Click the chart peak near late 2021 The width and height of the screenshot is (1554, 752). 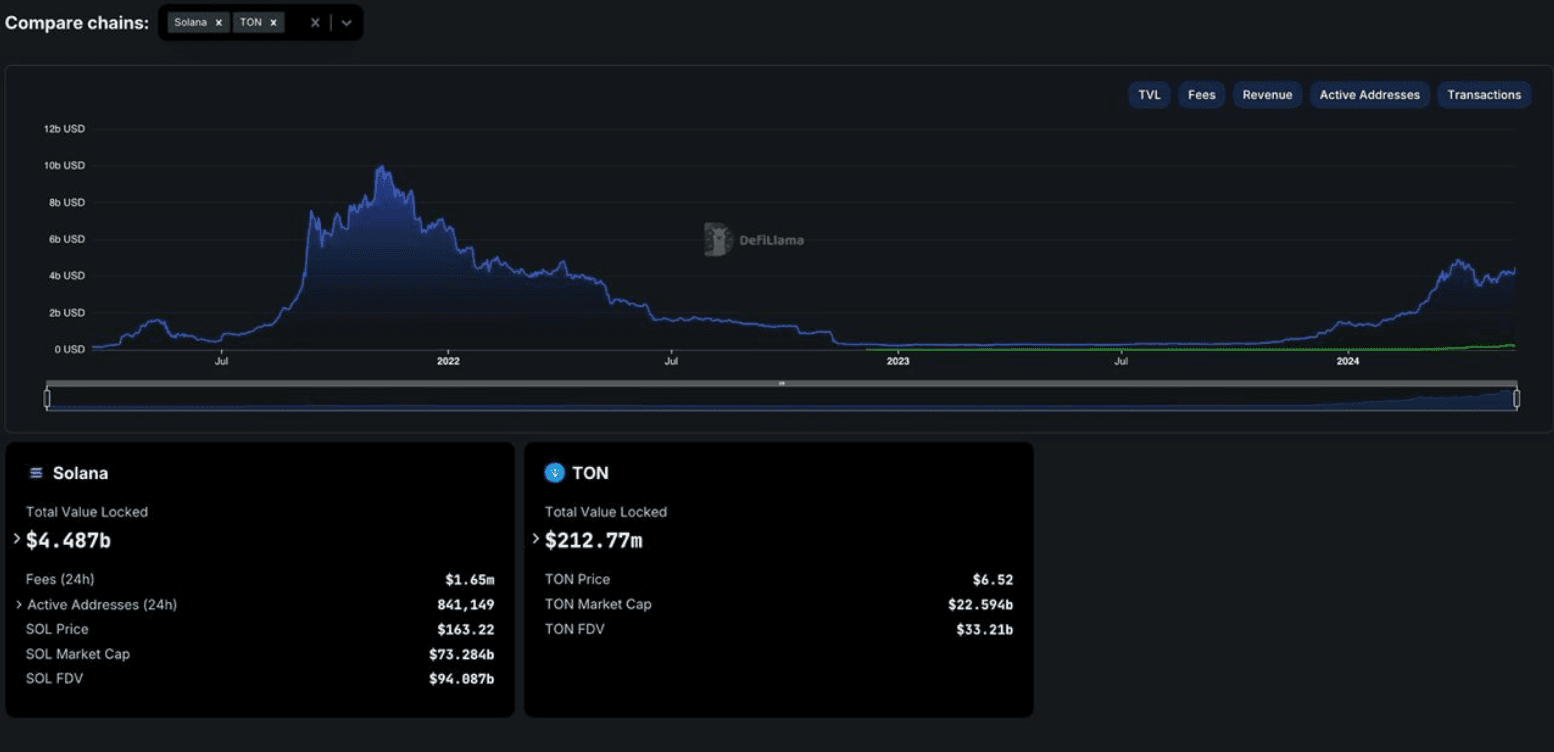click(x=379, y=168)
